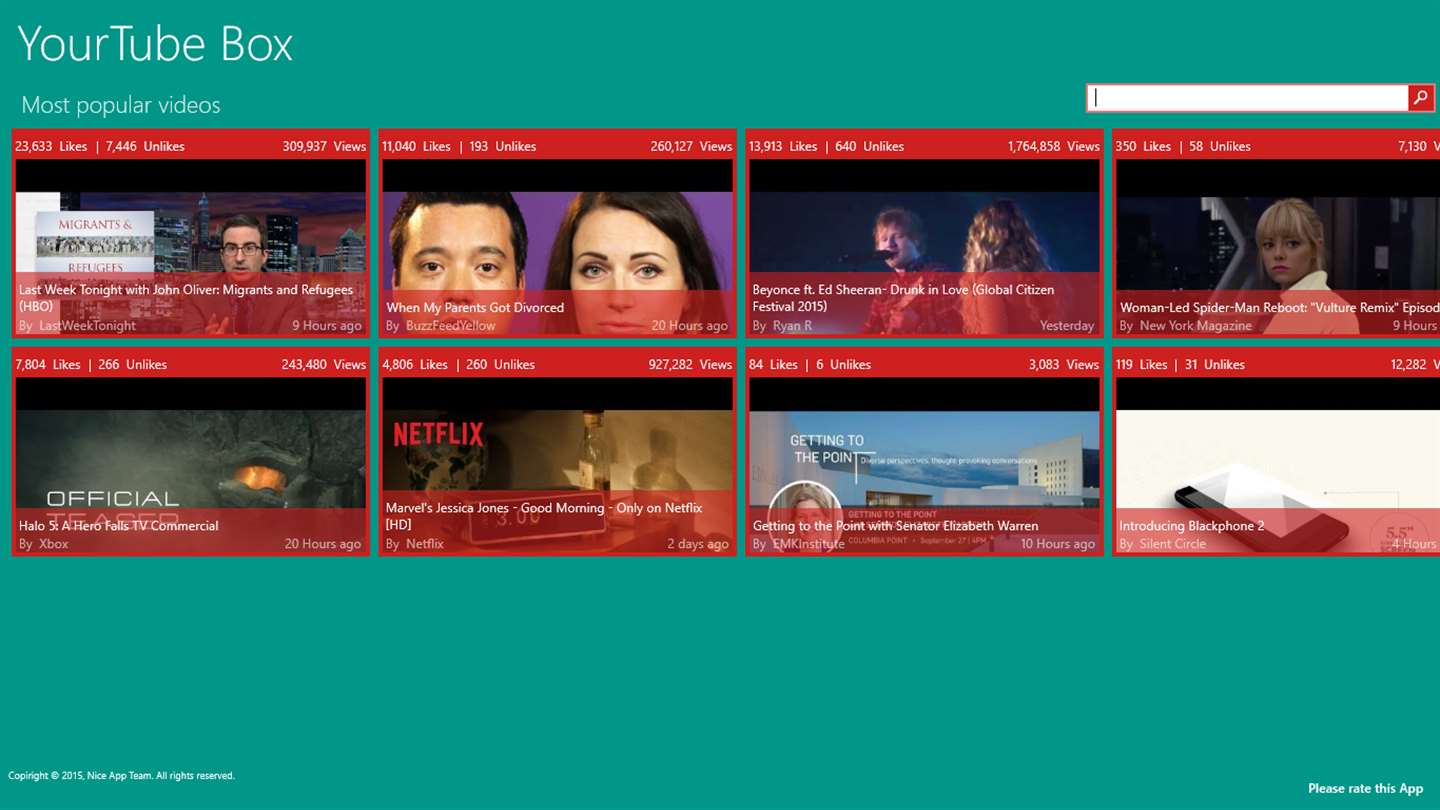Click the 'By Netflix' channel name

(414, 544)
